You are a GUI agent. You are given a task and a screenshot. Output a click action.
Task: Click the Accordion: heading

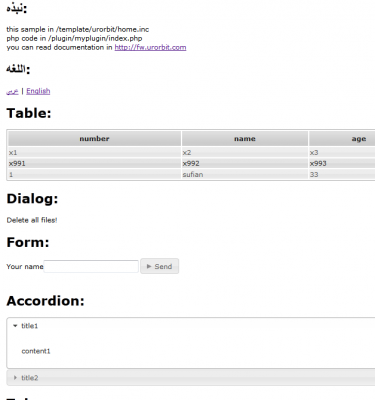point(45,301)
